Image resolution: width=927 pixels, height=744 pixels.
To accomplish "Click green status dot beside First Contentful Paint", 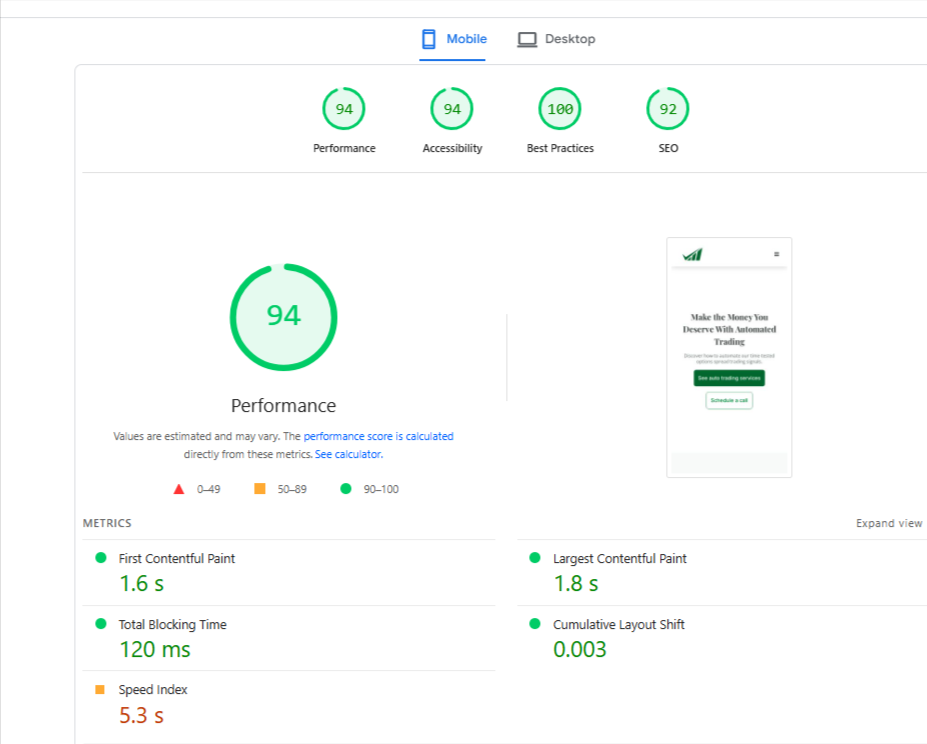I will click(x=101, y=558).
